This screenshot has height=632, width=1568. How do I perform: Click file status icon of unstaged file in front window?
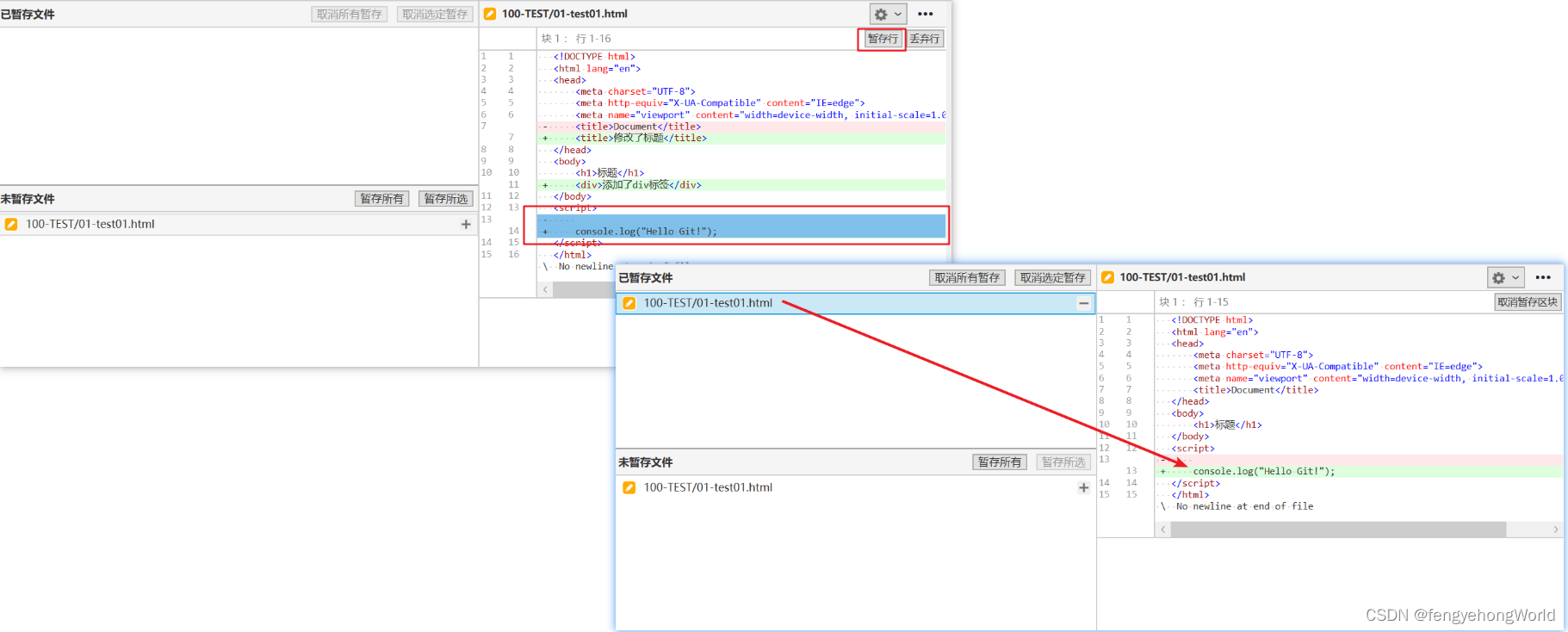tap(629, 487)
